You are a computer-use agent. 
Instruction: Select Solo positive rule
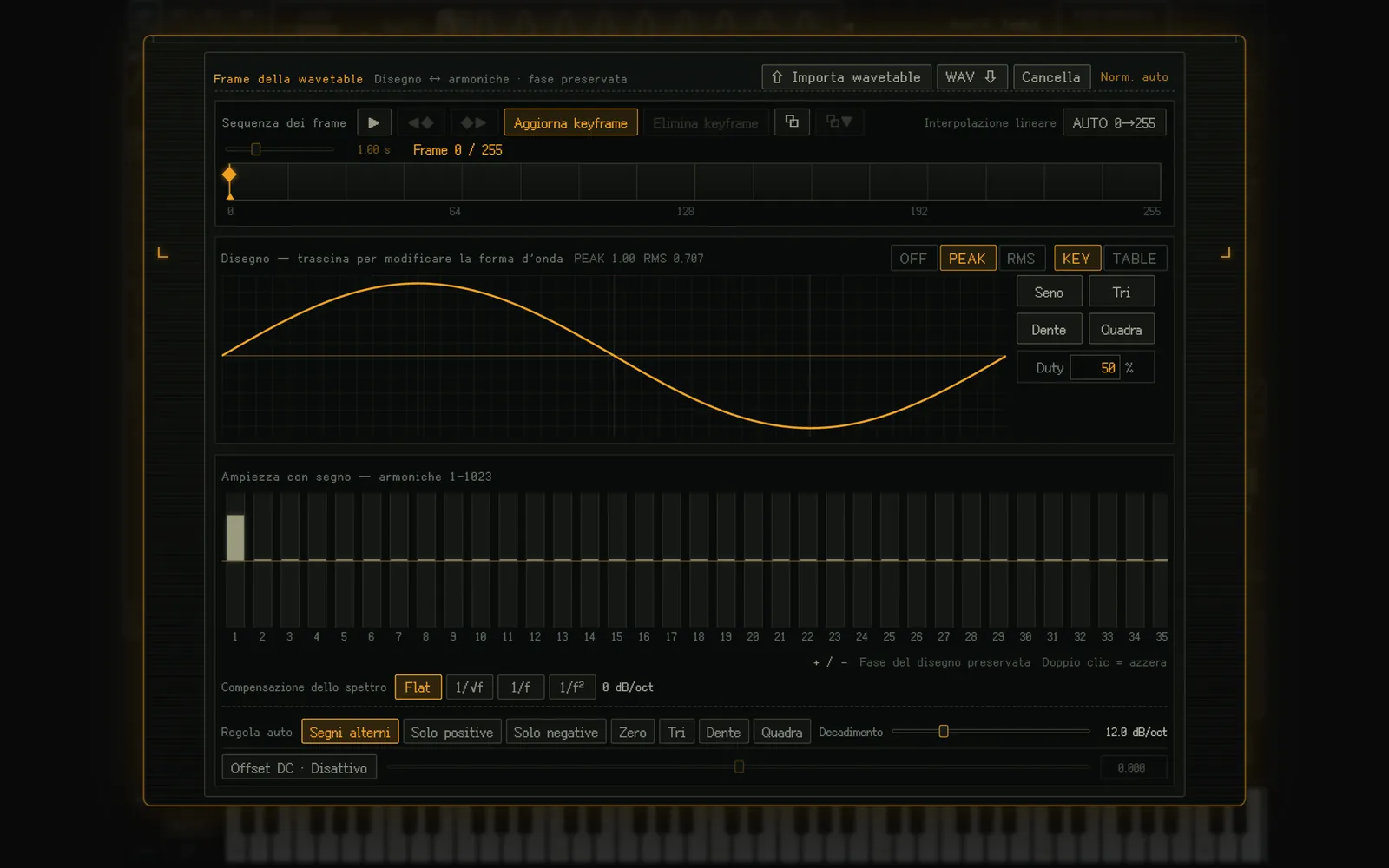452,732
